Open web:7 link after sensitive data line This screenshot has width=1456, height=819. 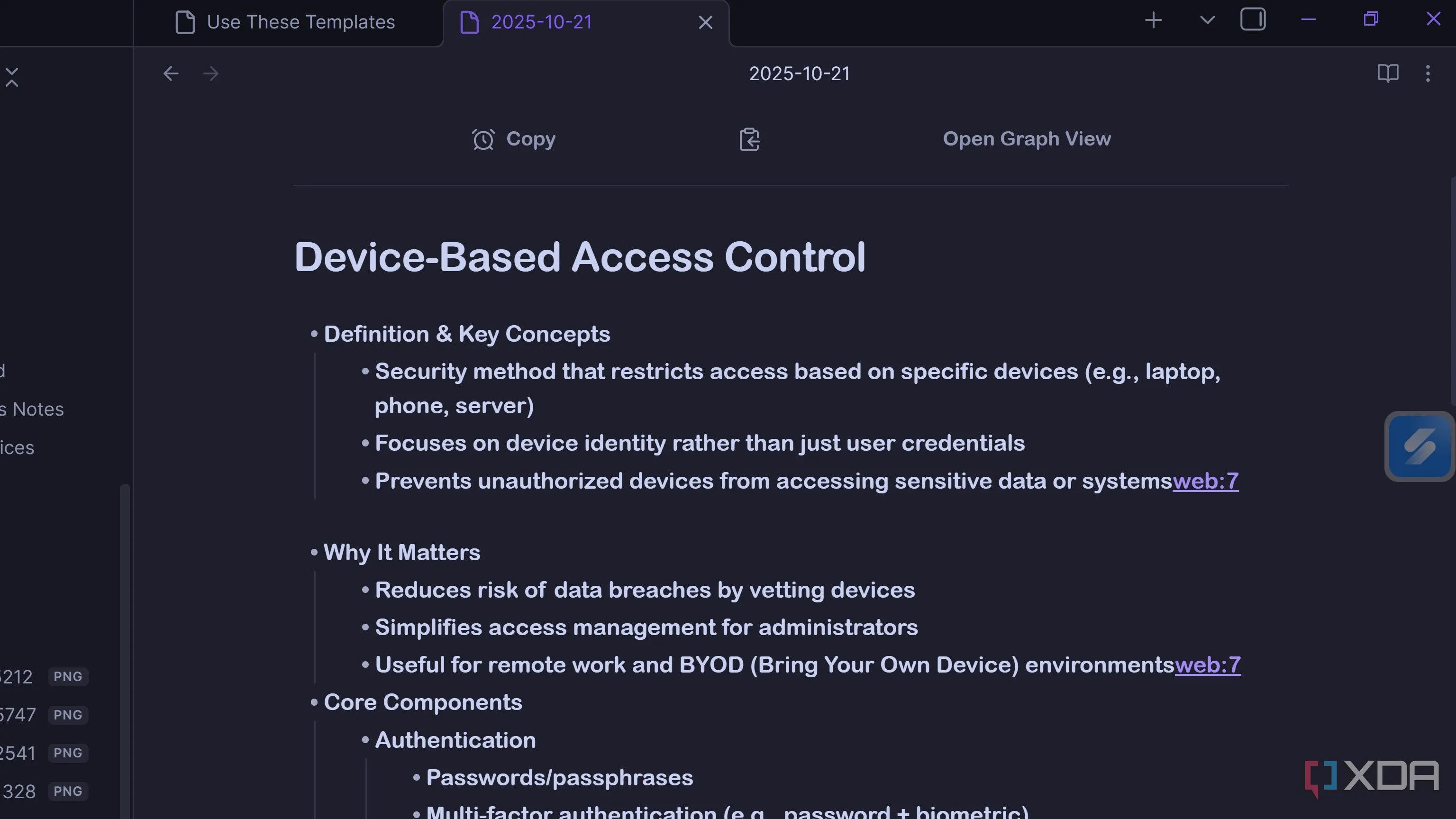[1205, 481]
